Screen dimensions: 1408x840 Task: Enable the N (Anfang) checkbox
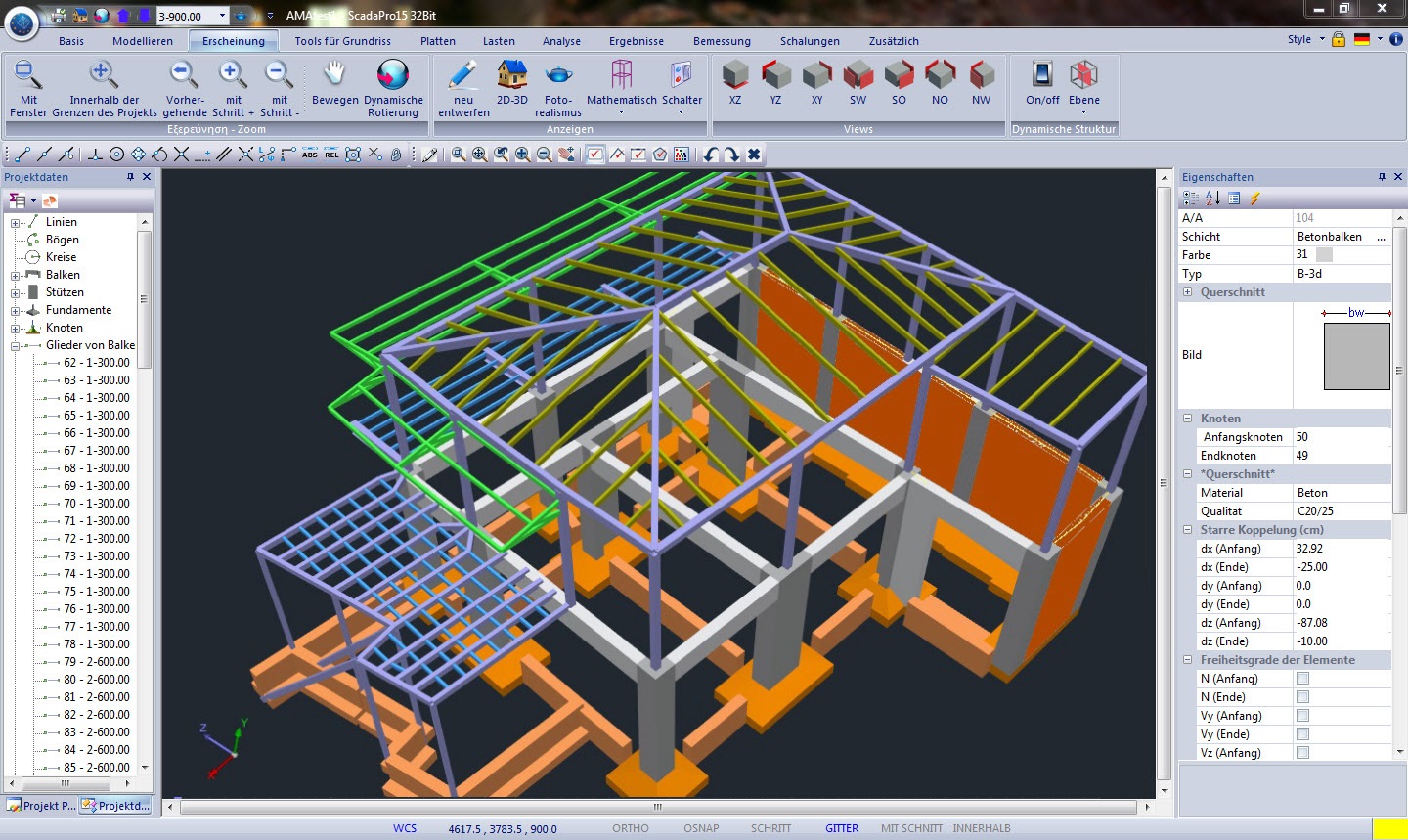coord(1302,679)
